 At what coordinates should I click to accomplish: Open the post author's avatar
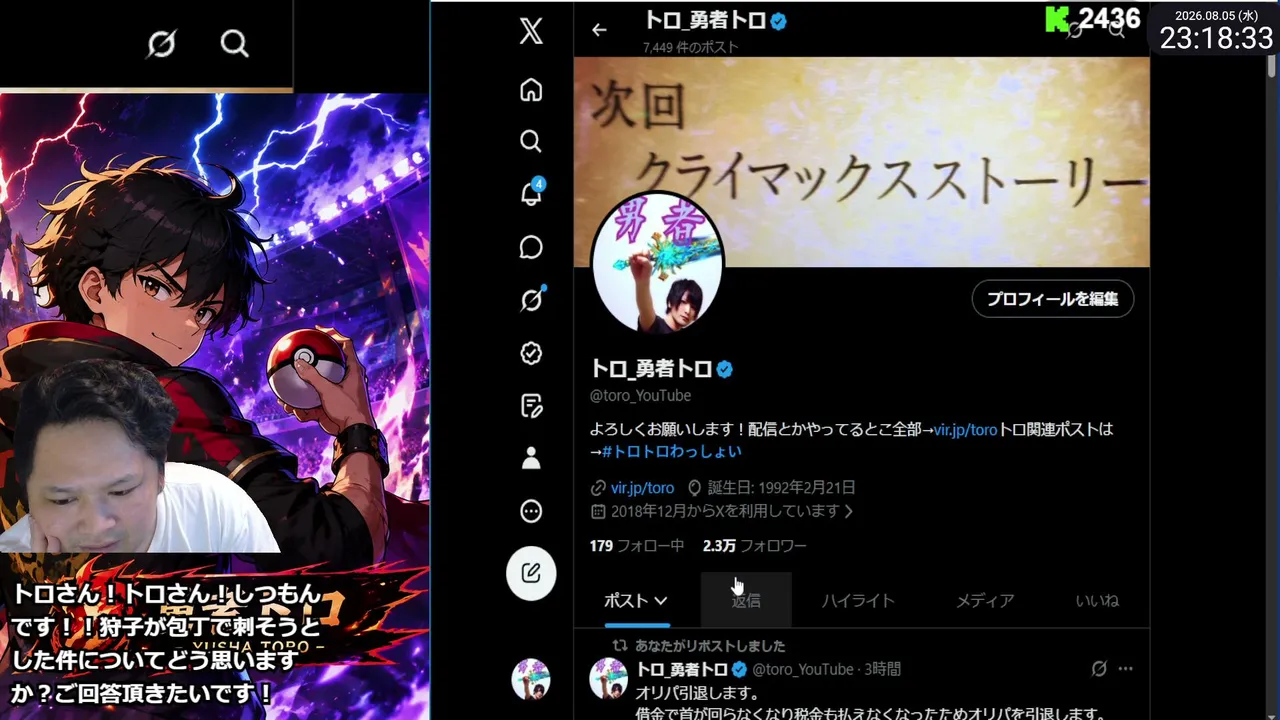tap(609, 679)
